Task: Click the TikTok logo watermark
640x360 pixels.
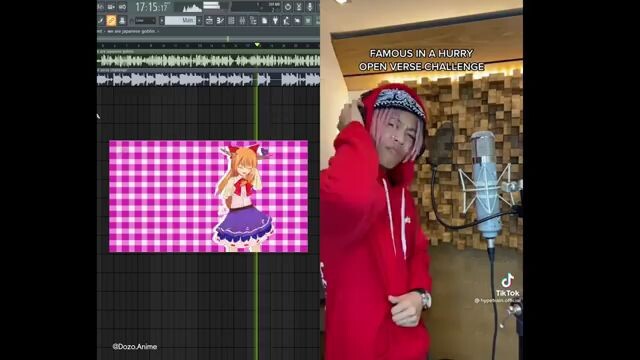Action: pos(507,285)
